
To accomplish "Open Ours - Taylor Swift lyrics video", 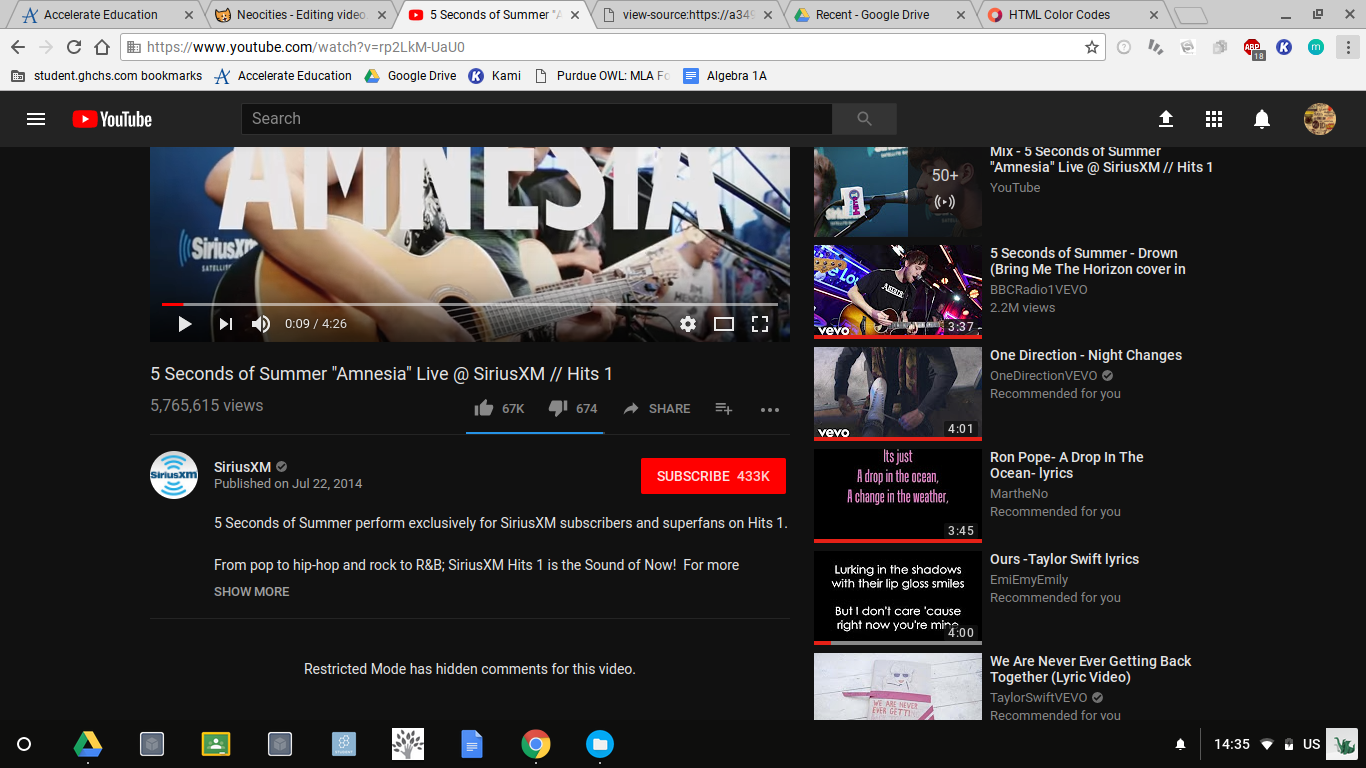I will (1065, 559).
